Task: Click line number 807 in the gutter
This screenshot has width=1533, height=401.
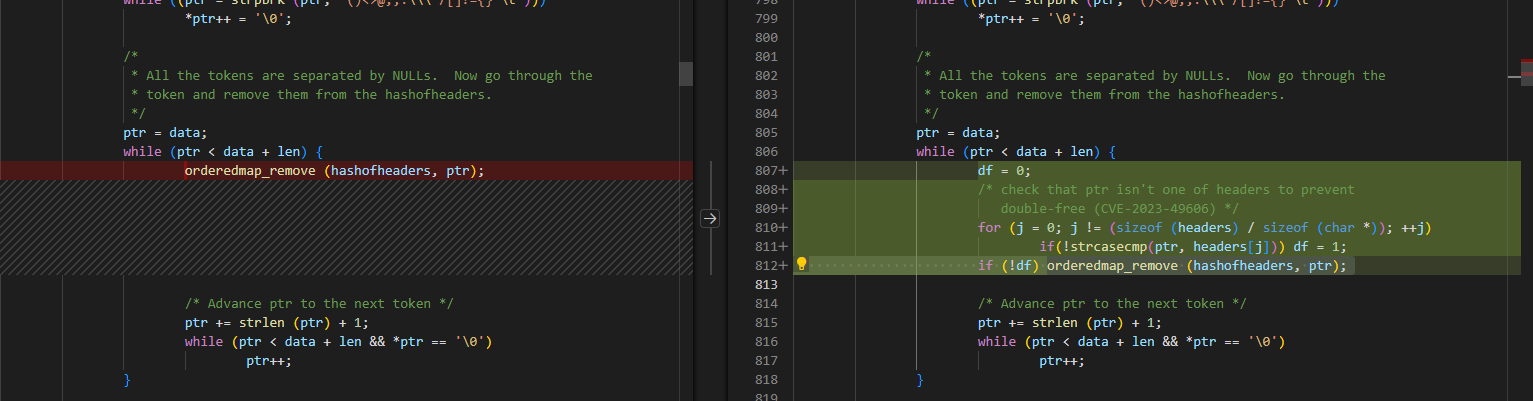Action: click(767, 171)
